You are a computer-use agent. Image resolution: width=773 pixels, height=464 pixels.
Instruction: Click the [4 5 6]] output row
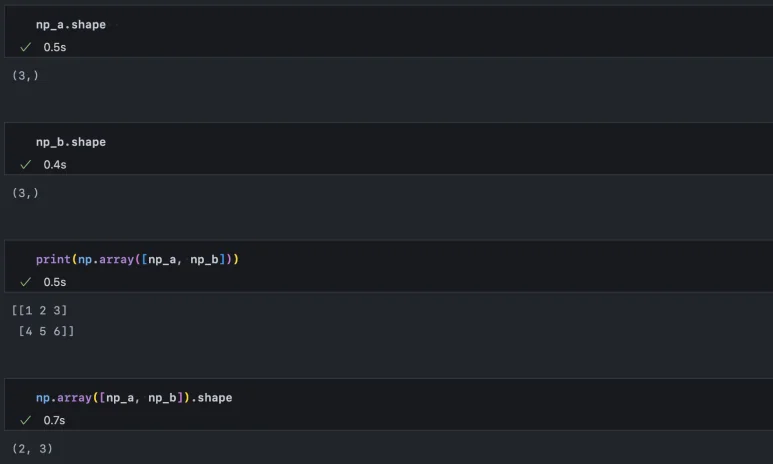coord(46,330)
